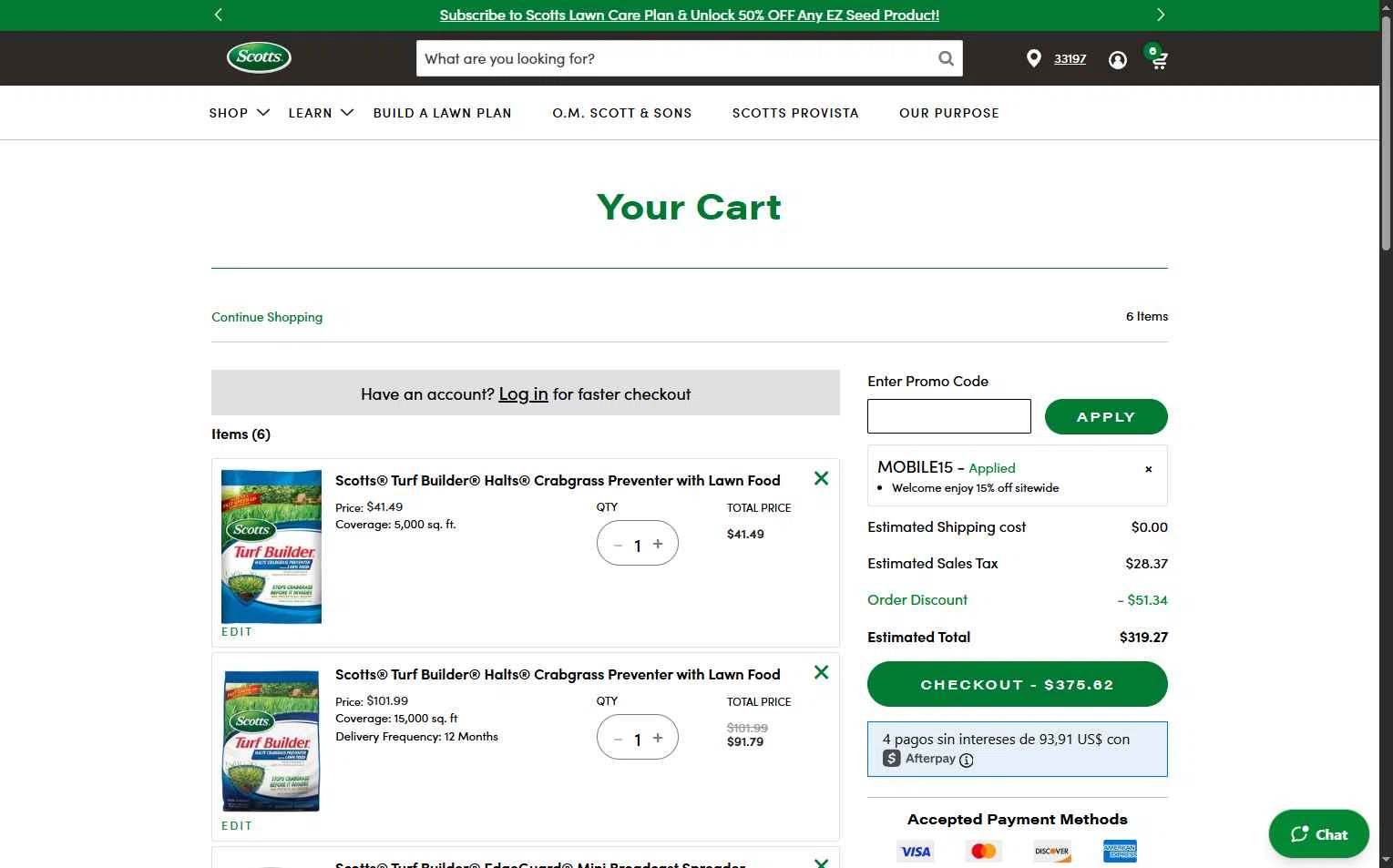Viewport: 1393px width, 868px height.
Task: Expand the SHOP menu
Action: (x=239, y=113)
